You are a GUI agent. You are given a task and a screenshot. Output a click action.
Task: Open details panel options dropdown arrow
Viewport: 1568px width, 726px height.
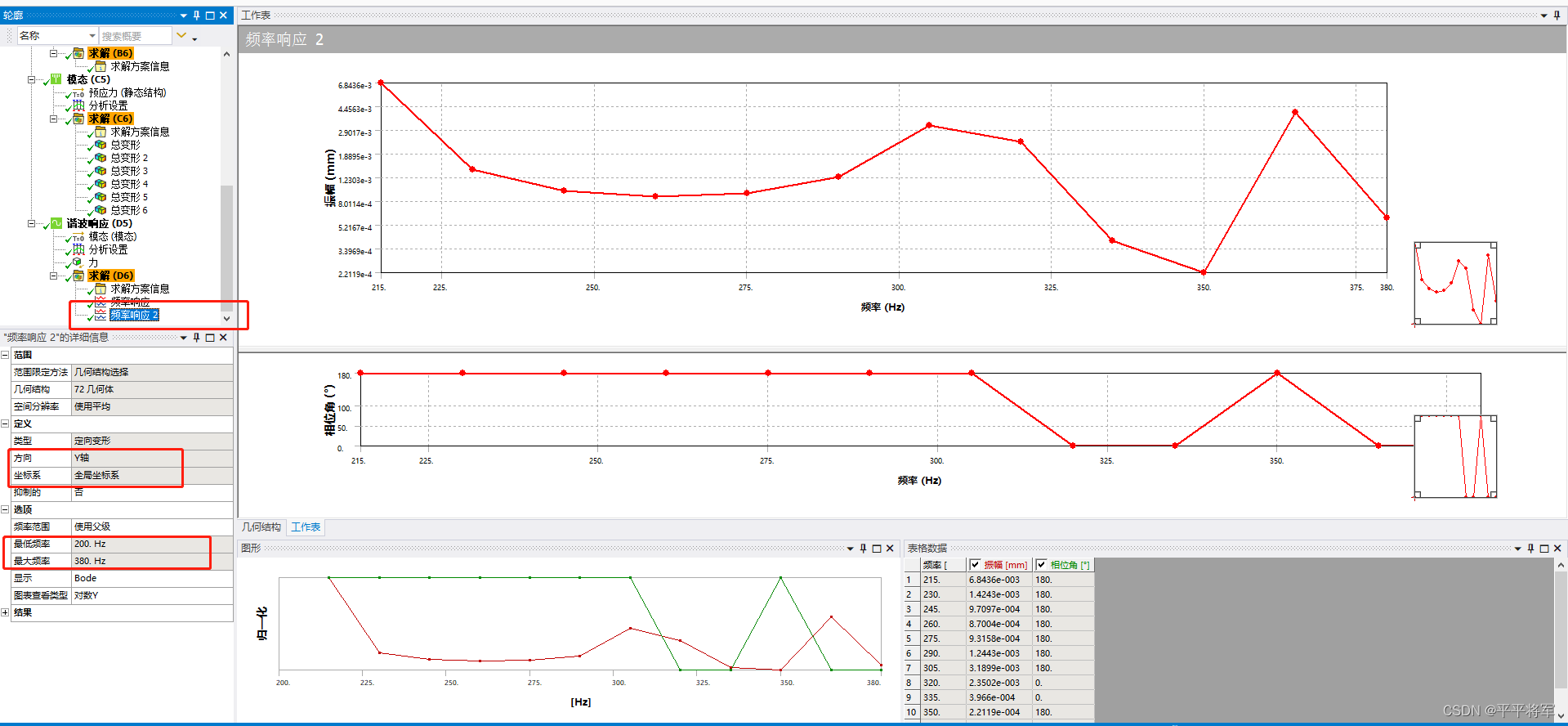point(183,338)
